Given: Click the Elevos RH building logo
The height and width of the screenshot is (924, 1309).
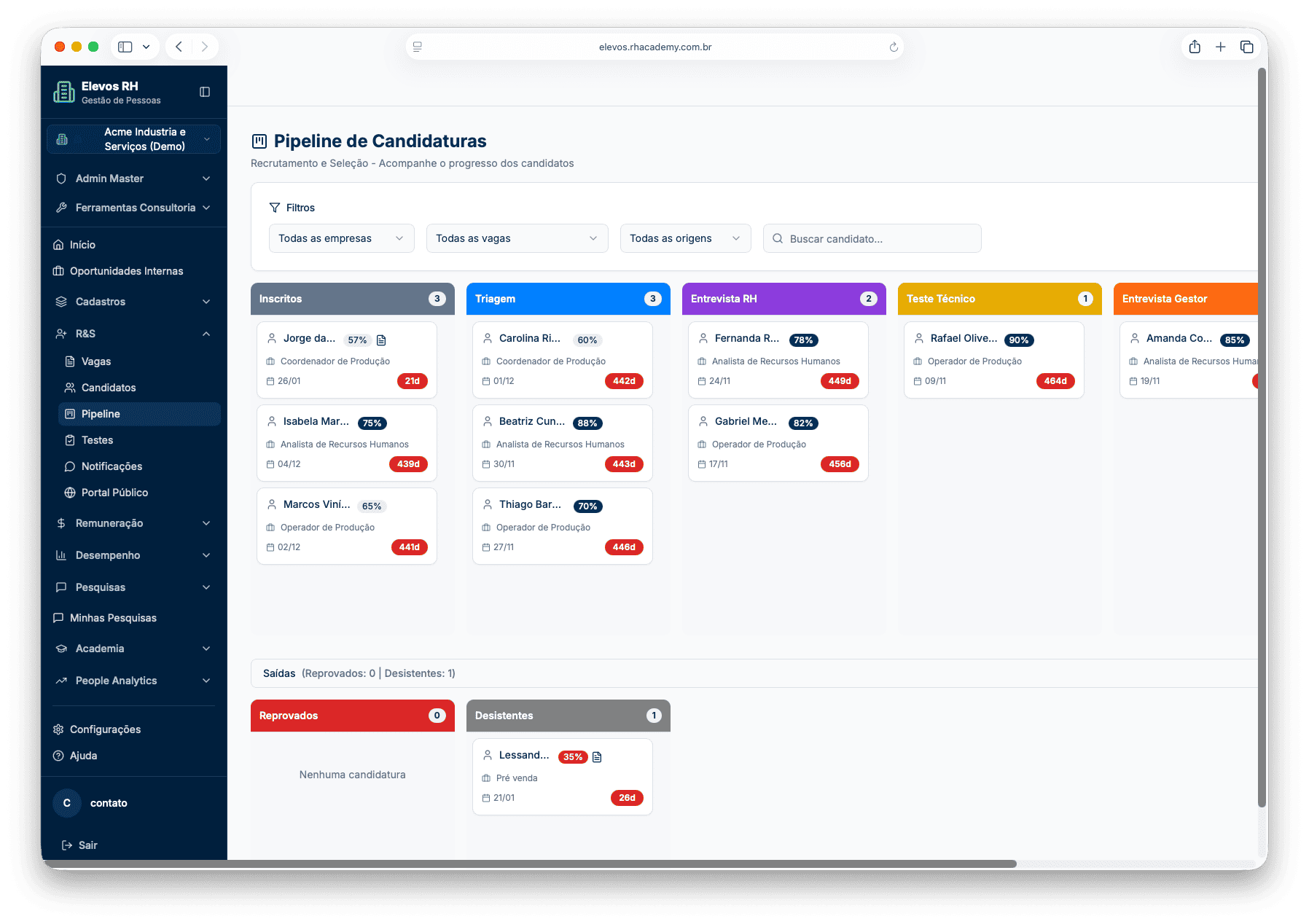Looking at the screenshot, I should [x=64, y=92].
